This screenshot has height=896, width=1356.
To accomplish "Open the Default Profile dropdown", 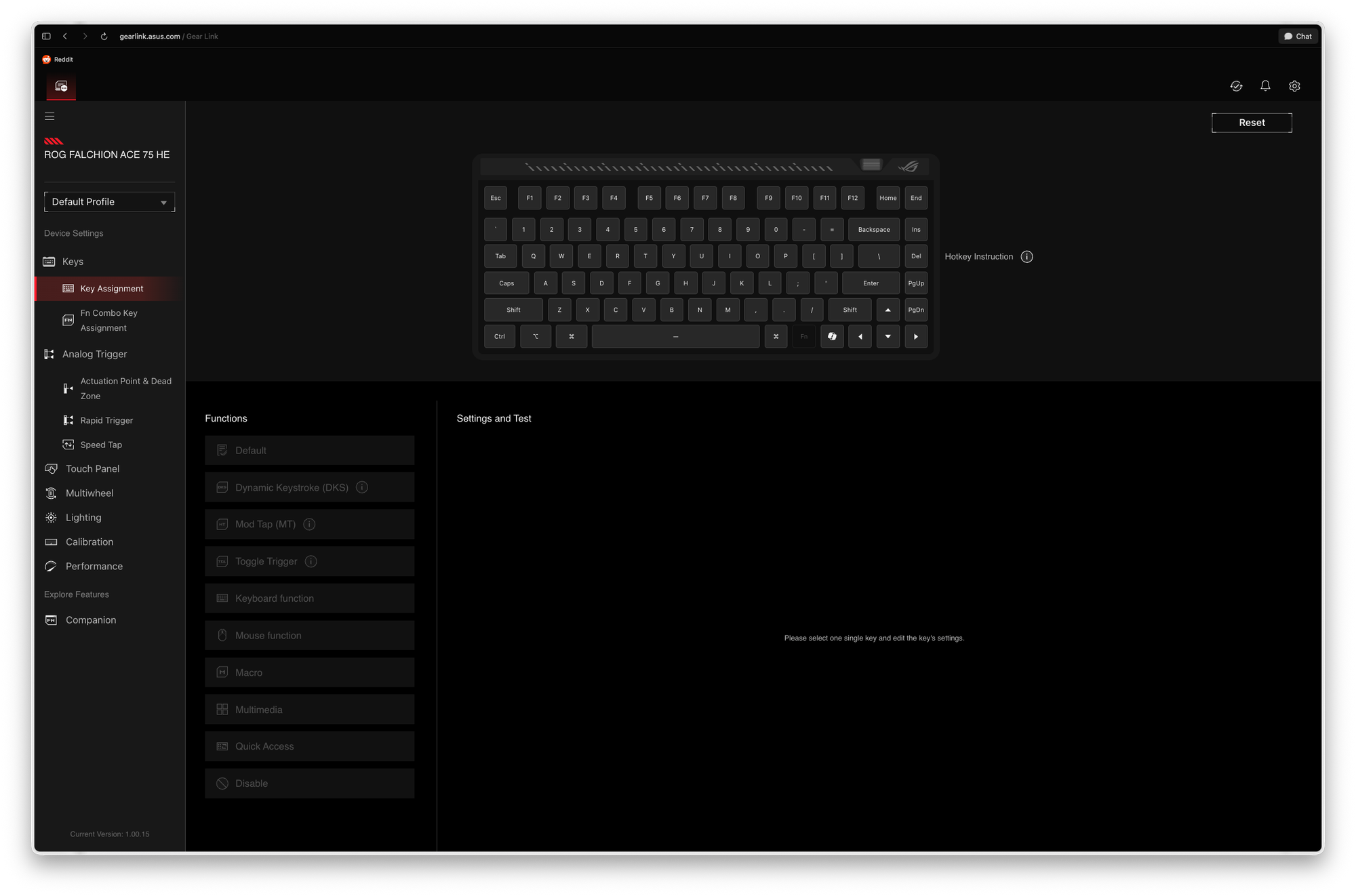I will [109, 201].
